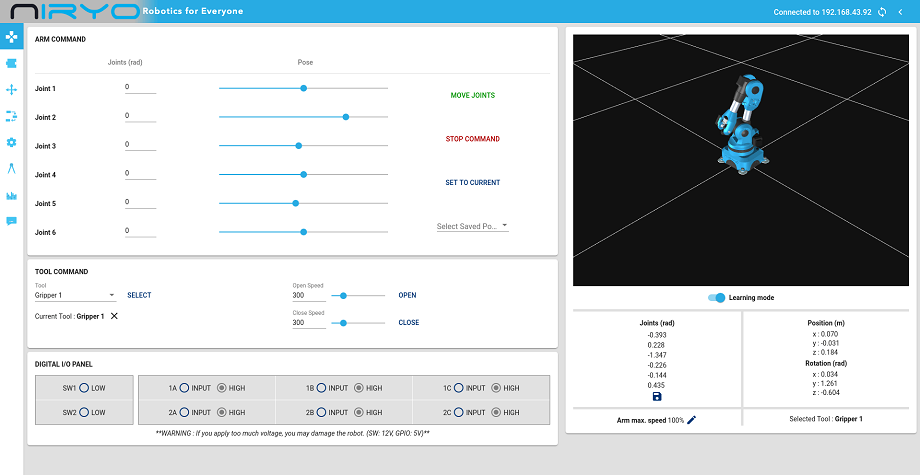Remove current tool Gripper 1 with X
This screenshot has height=475, width=920.
[x=114, y=316]
